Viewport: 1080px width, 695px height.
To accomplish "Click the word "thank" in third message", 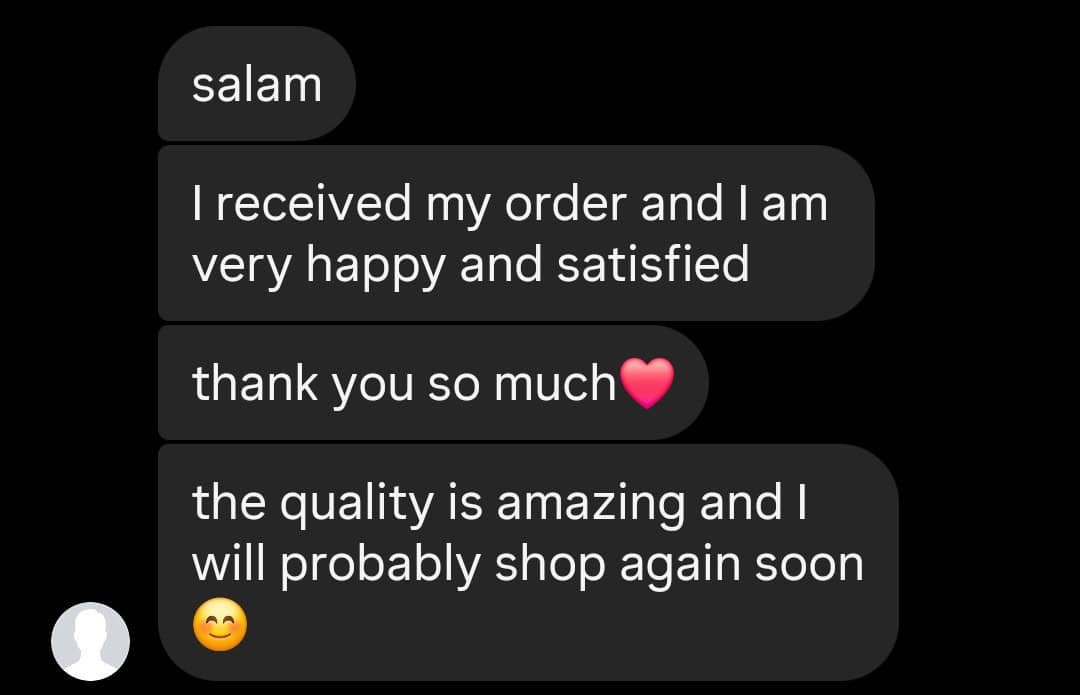I will 255,383.
